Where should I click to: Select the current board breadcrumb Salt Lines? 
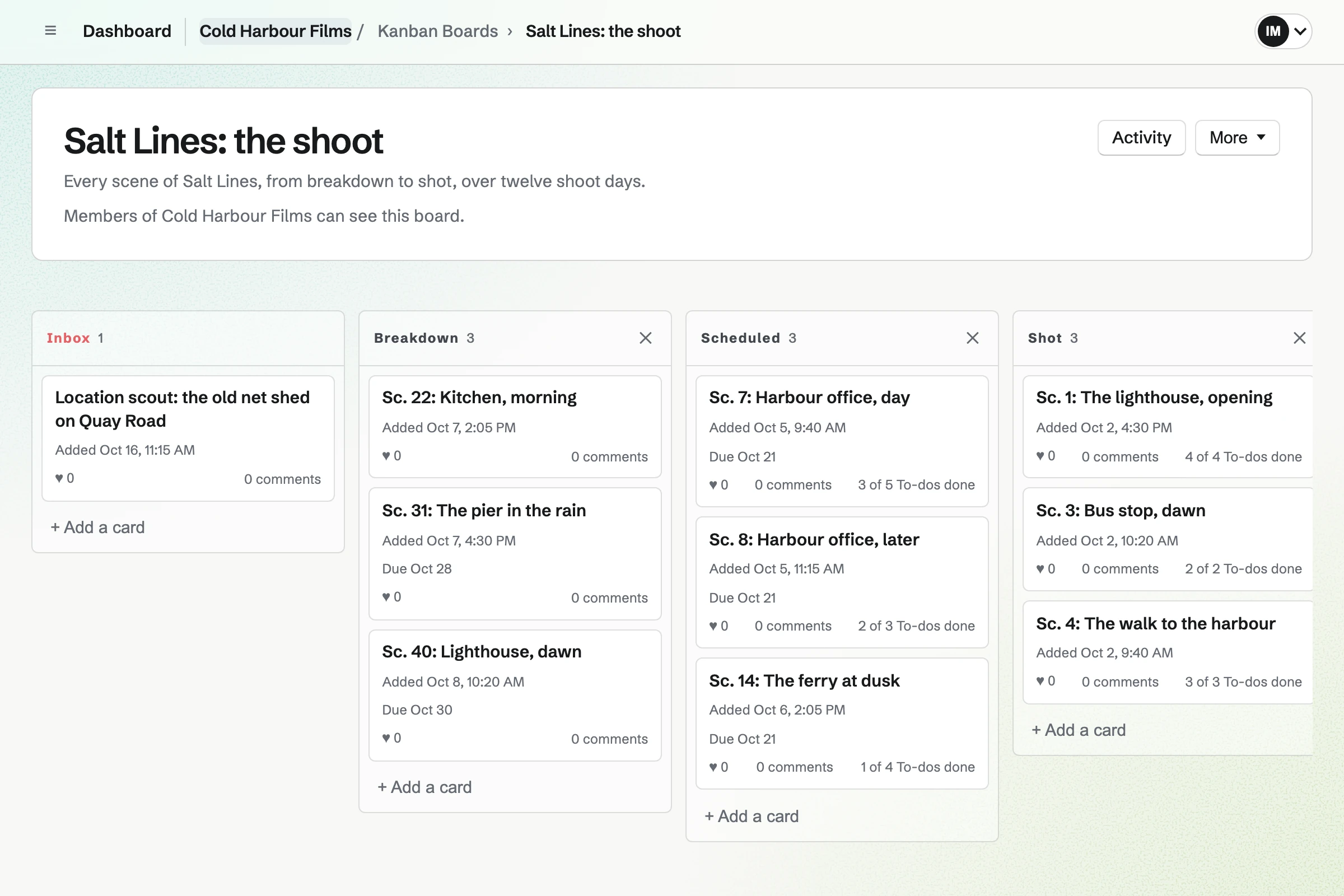[603, 31]
